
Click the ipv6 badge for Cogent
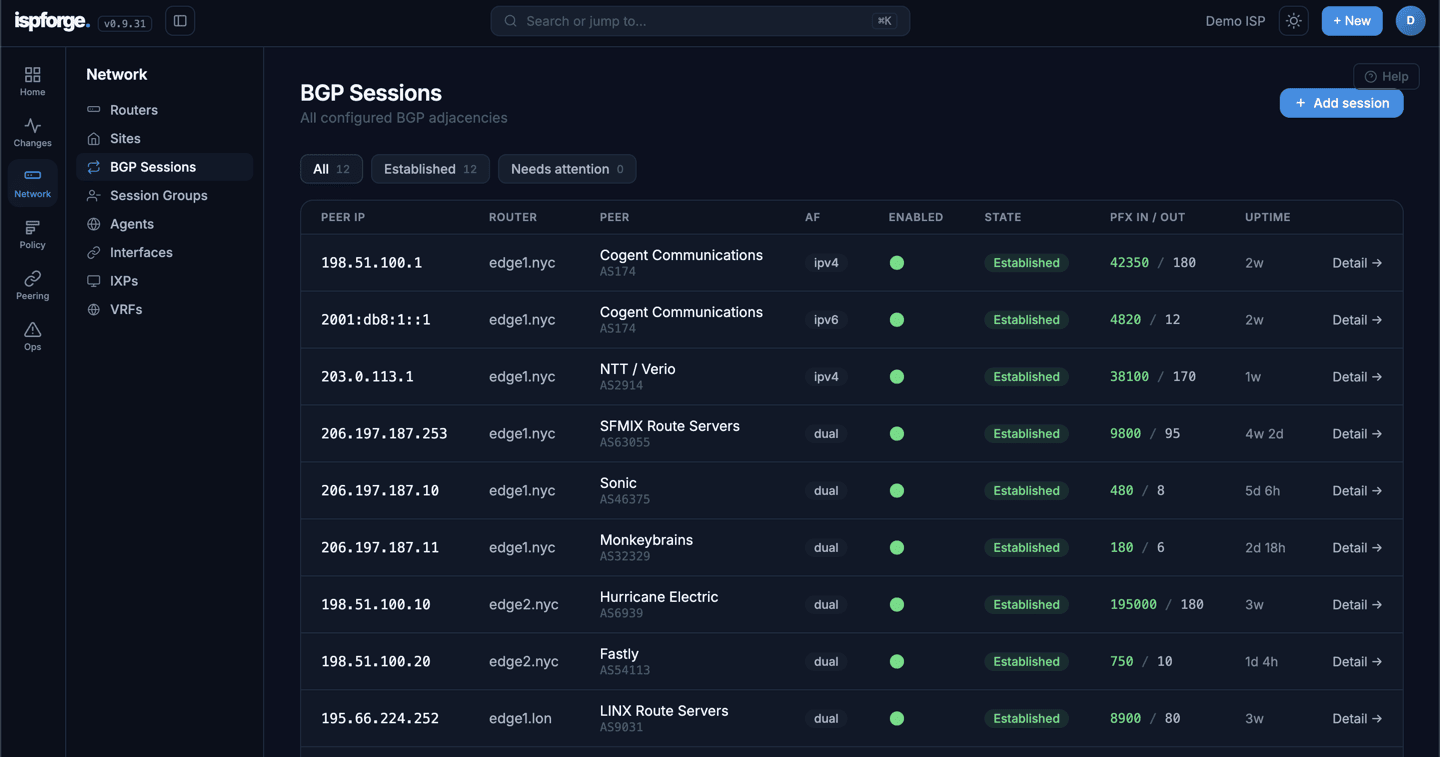coord(826,320)
